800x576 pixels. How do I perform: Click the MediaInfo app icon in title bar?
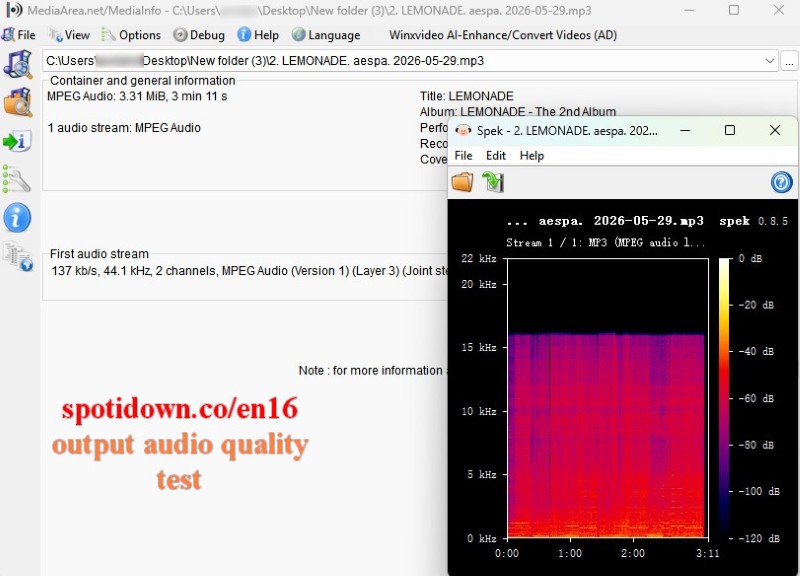tap(14, 10)
